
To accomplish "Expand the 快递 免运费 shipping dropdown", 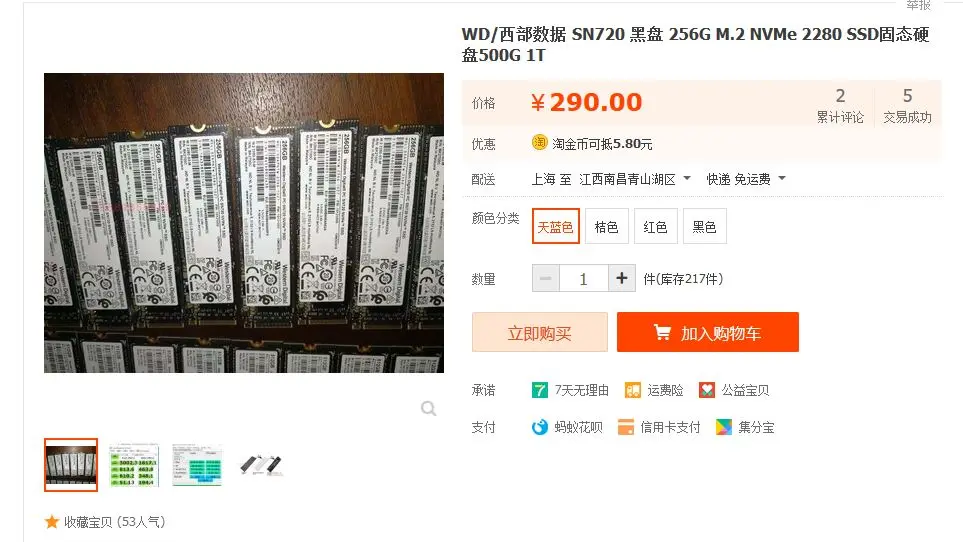I will click(x=746, y=179).
